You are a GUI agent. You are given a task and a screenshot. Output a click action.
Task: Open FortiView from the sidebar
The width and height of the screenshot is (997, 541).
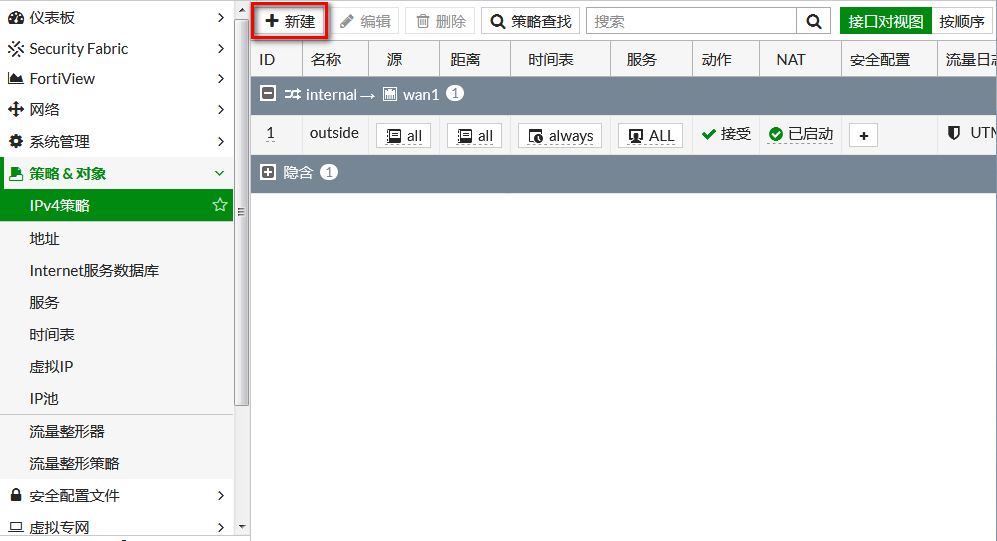[116, 78]
